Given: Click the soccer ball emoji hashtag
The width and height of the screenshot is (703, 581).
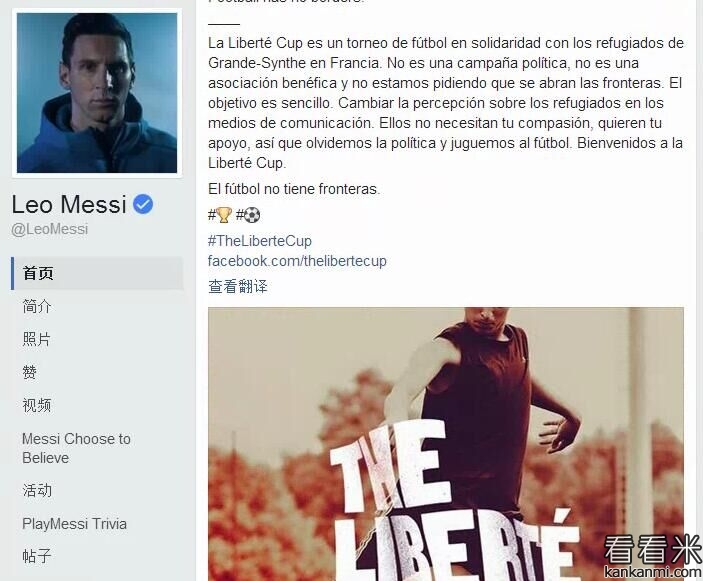Looking at the screenshot, I should pos(248,215).
